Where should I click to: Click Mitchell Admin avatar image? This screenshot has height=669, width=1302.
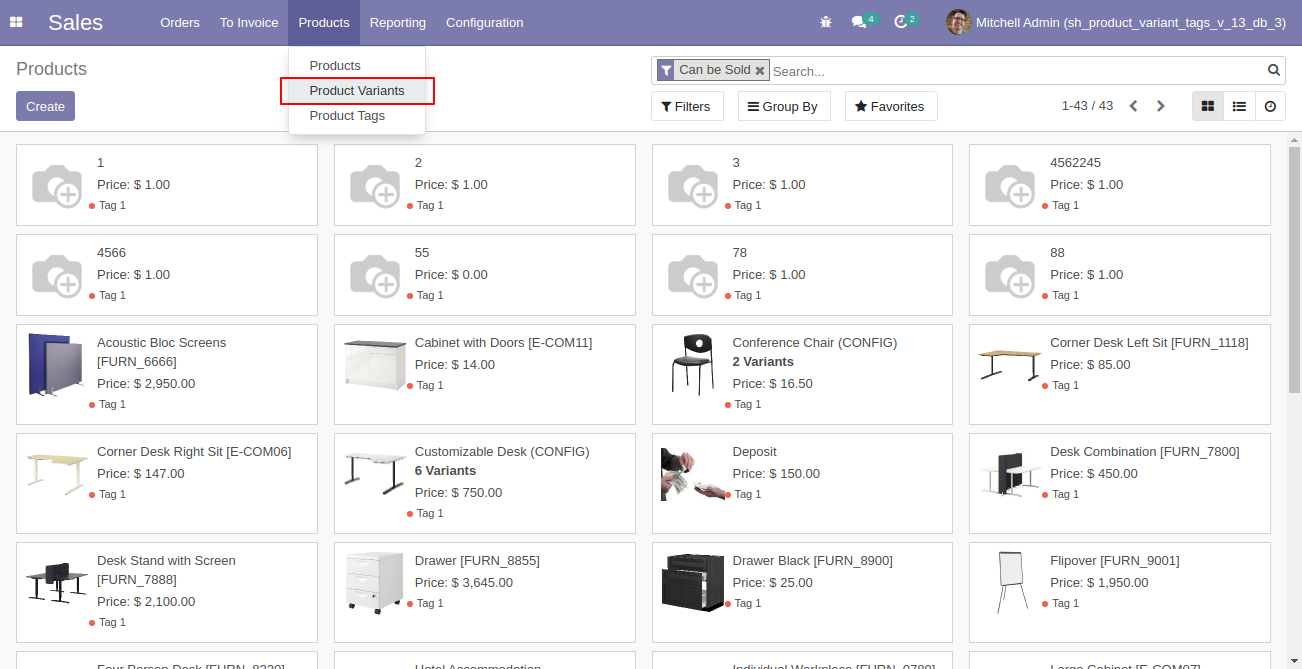click(x=958, y=22)
